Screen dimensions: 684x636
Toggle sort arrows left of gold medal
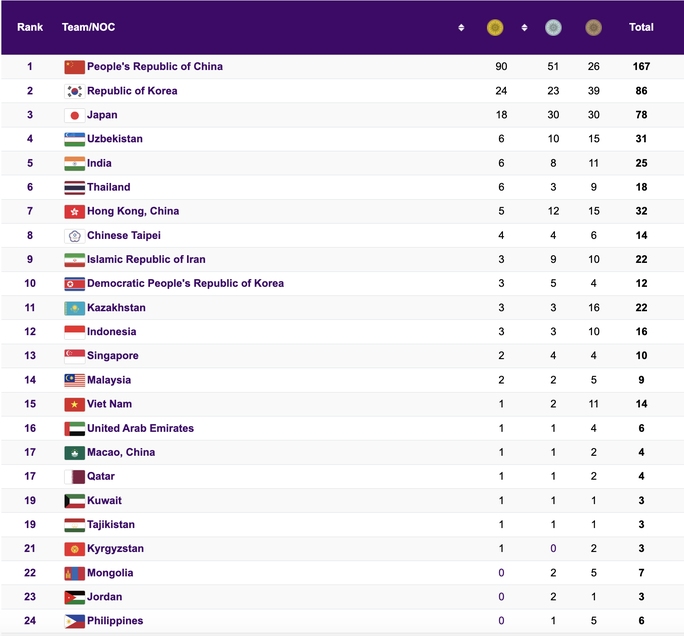pos(461,28)
